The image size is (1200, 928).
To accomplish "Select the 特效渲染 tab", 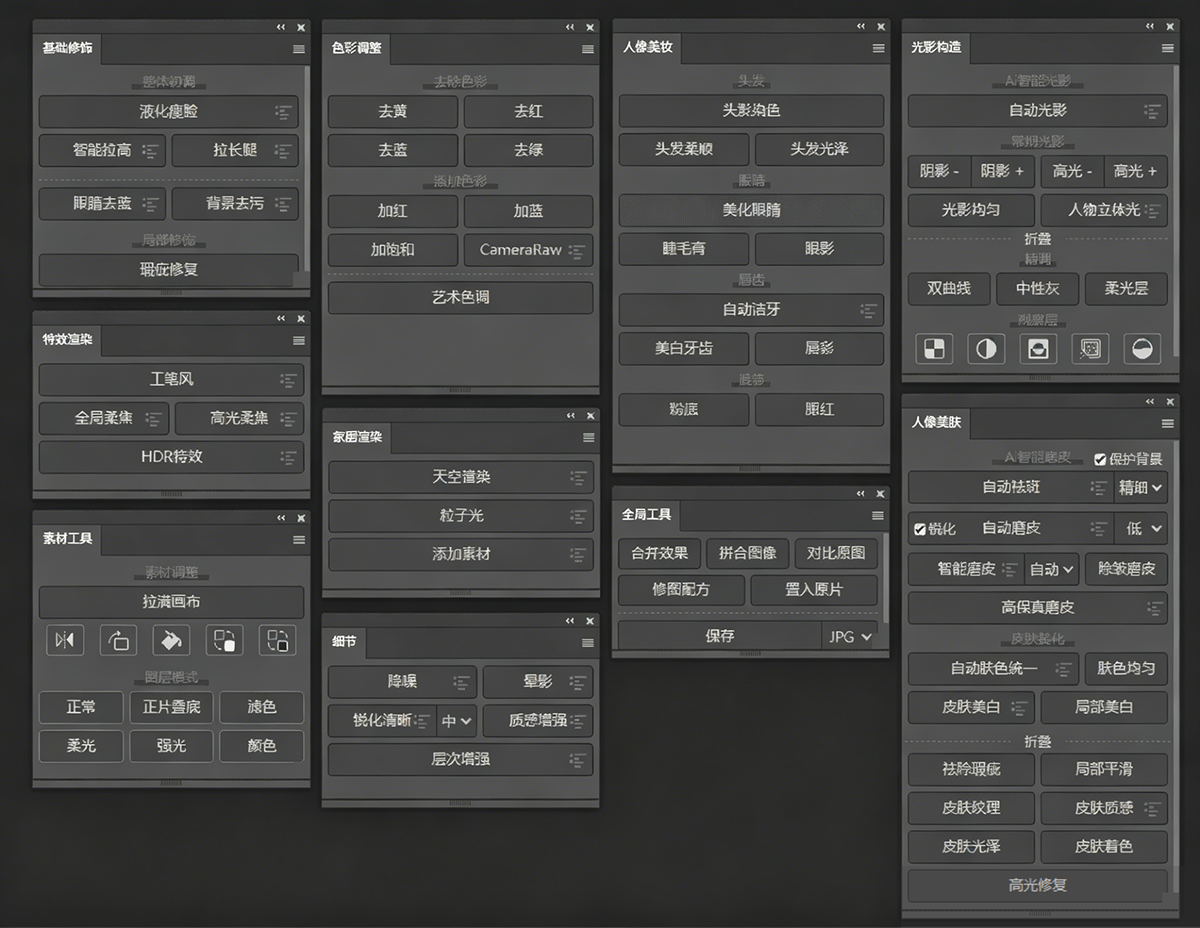I will (67, 340).
